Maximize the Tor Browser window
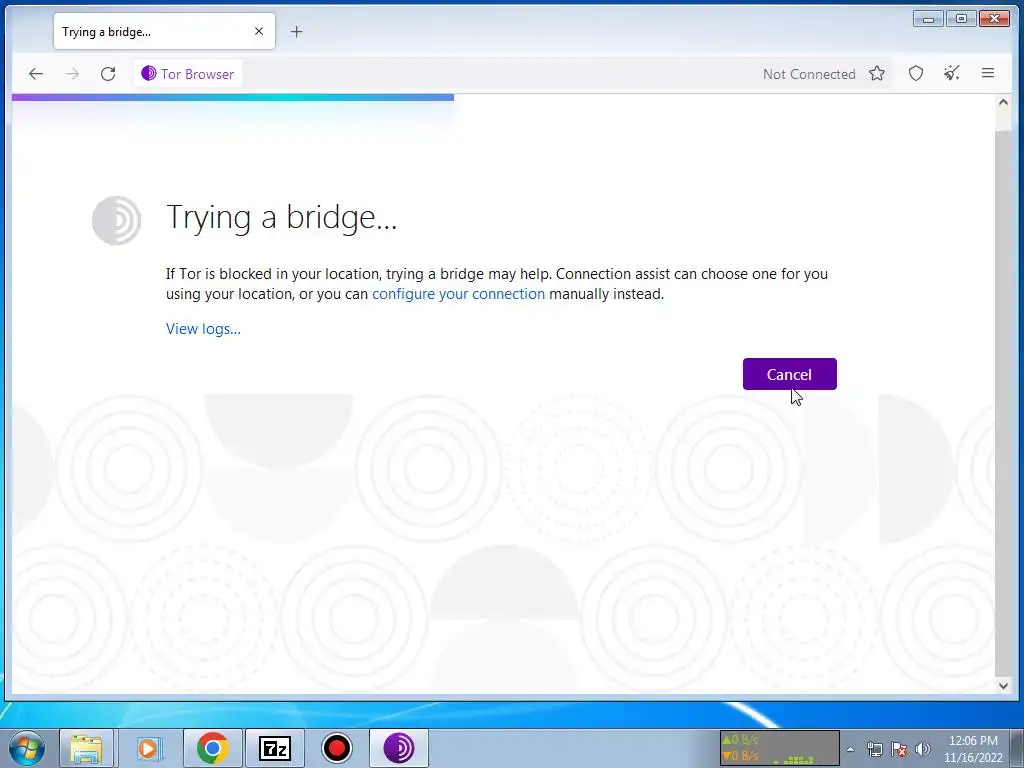Viewport: 1024px width, 768px height. pos(961,18)
